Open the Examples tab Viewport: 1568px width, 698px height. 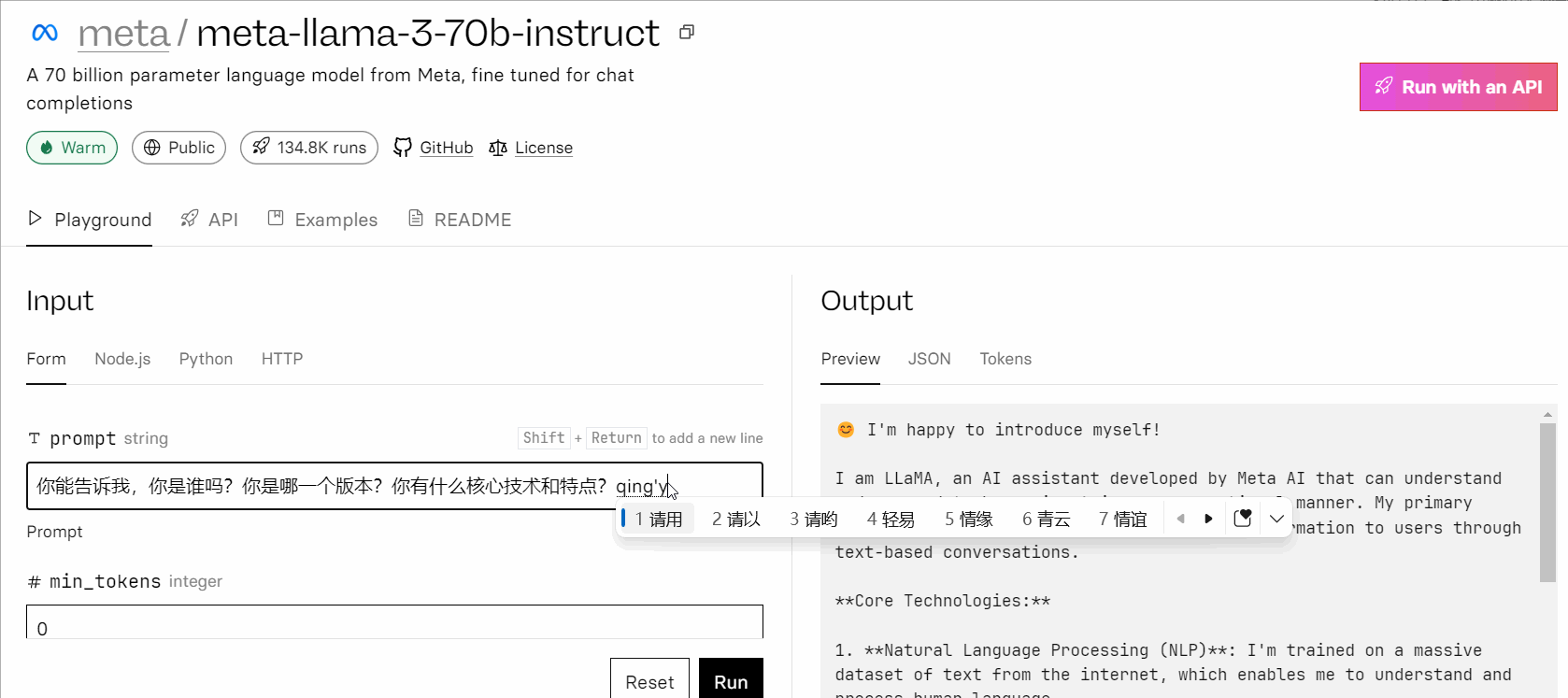coord(323,220)
